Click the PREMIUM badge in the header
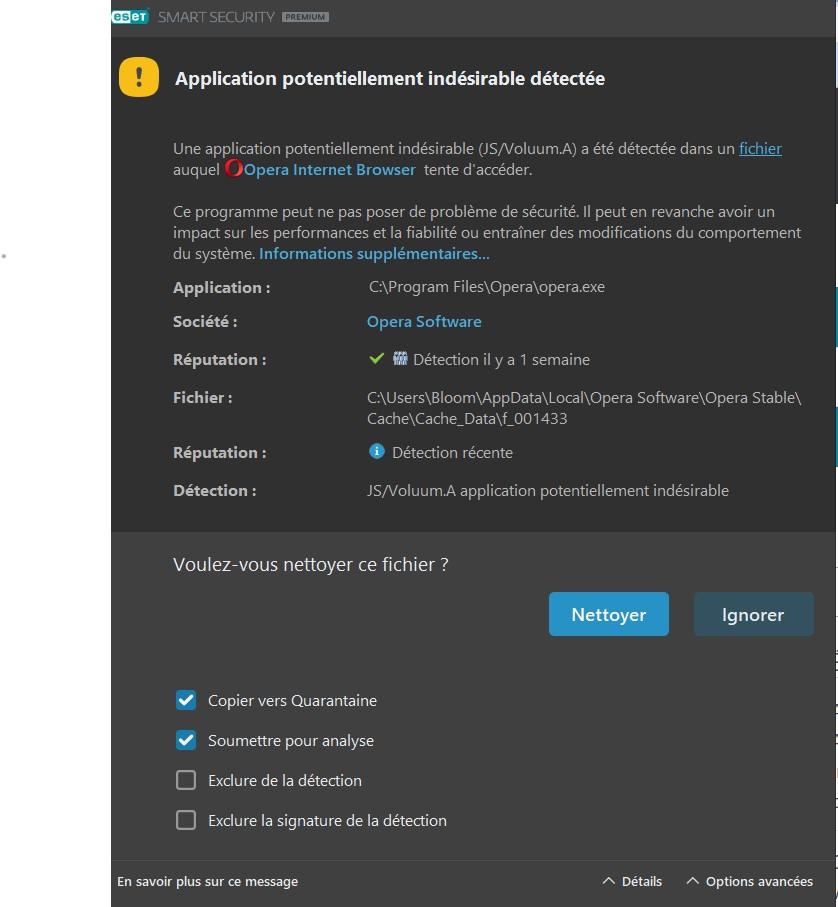 pyautogui.click(x=305, y=17)
